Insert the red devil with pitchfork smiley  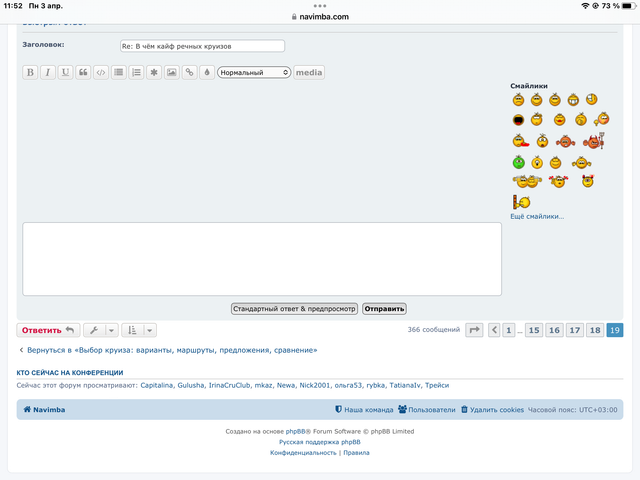coord(594,141)
